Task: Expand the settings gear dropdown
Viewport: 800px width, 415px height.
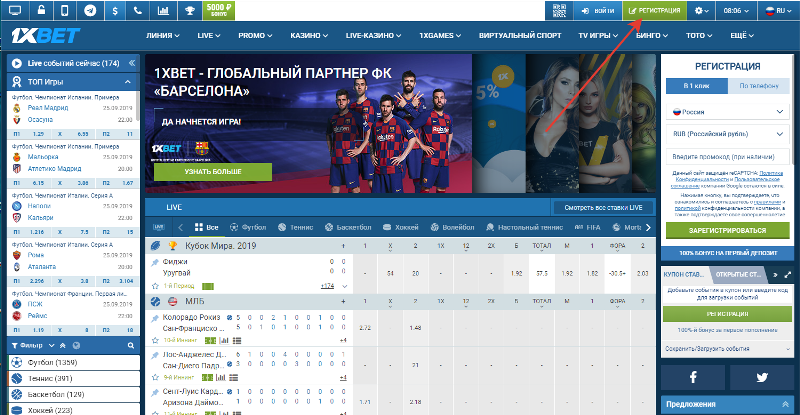Action: (704, 10)
